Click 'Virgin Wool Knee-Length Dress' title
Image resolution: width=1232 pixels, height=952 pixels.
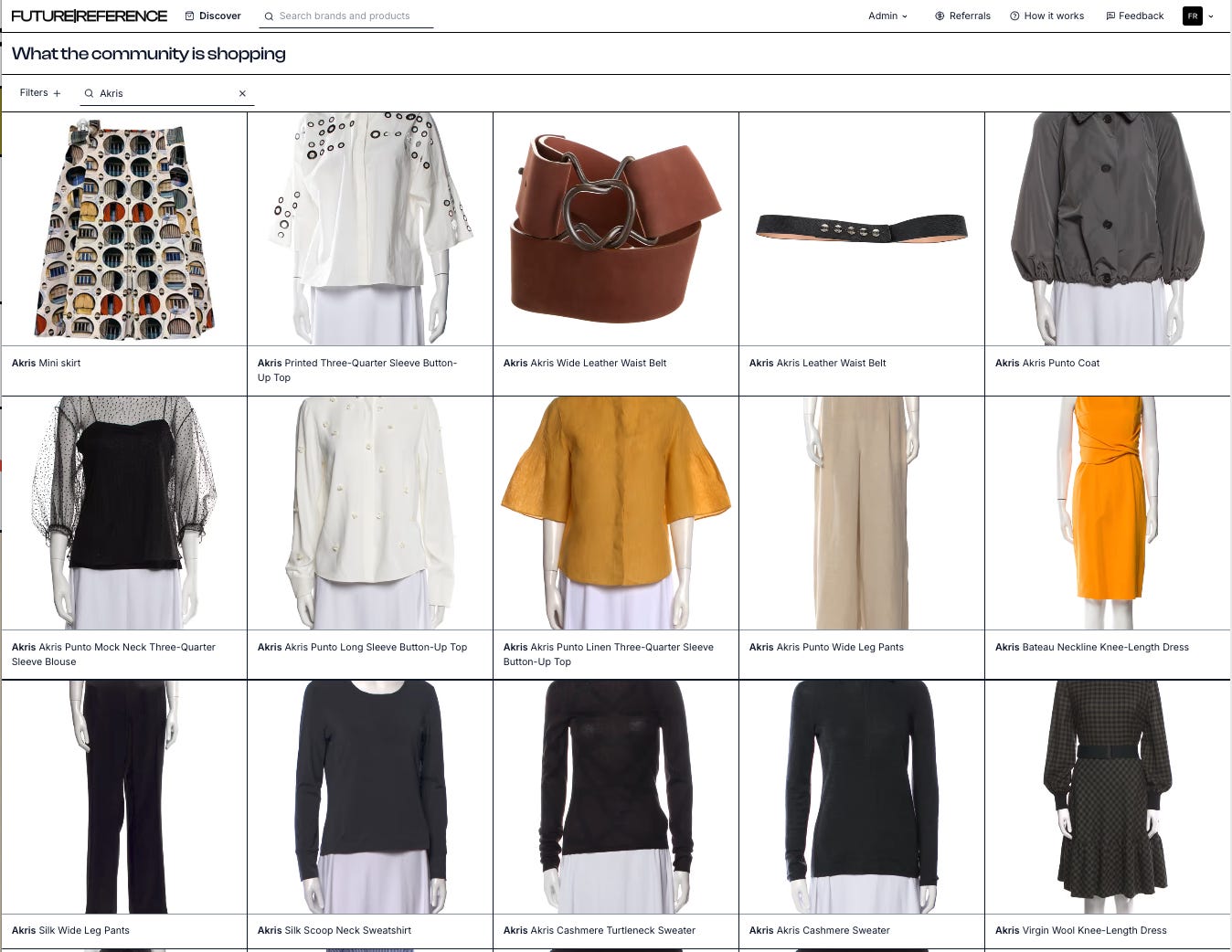[1081, 930]
